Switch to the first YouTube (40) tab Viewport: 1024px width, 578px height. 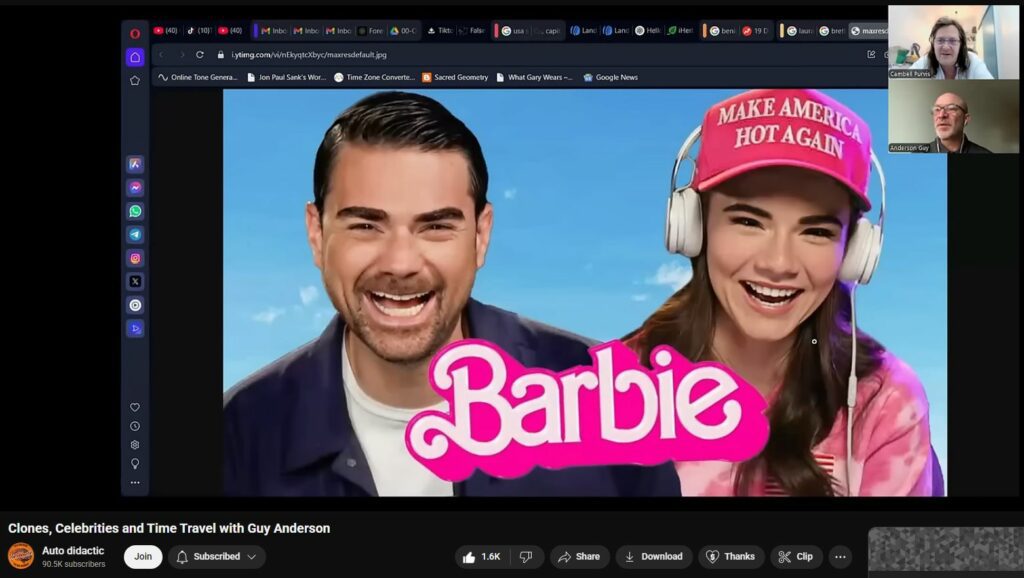pyautogui.click(x=166, y=31)
